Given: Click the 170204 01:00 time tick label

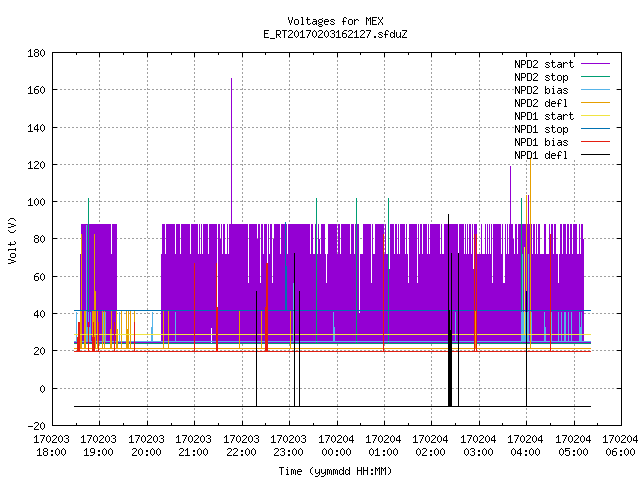Looking at the screenshot, I should [x=384, y=446].
